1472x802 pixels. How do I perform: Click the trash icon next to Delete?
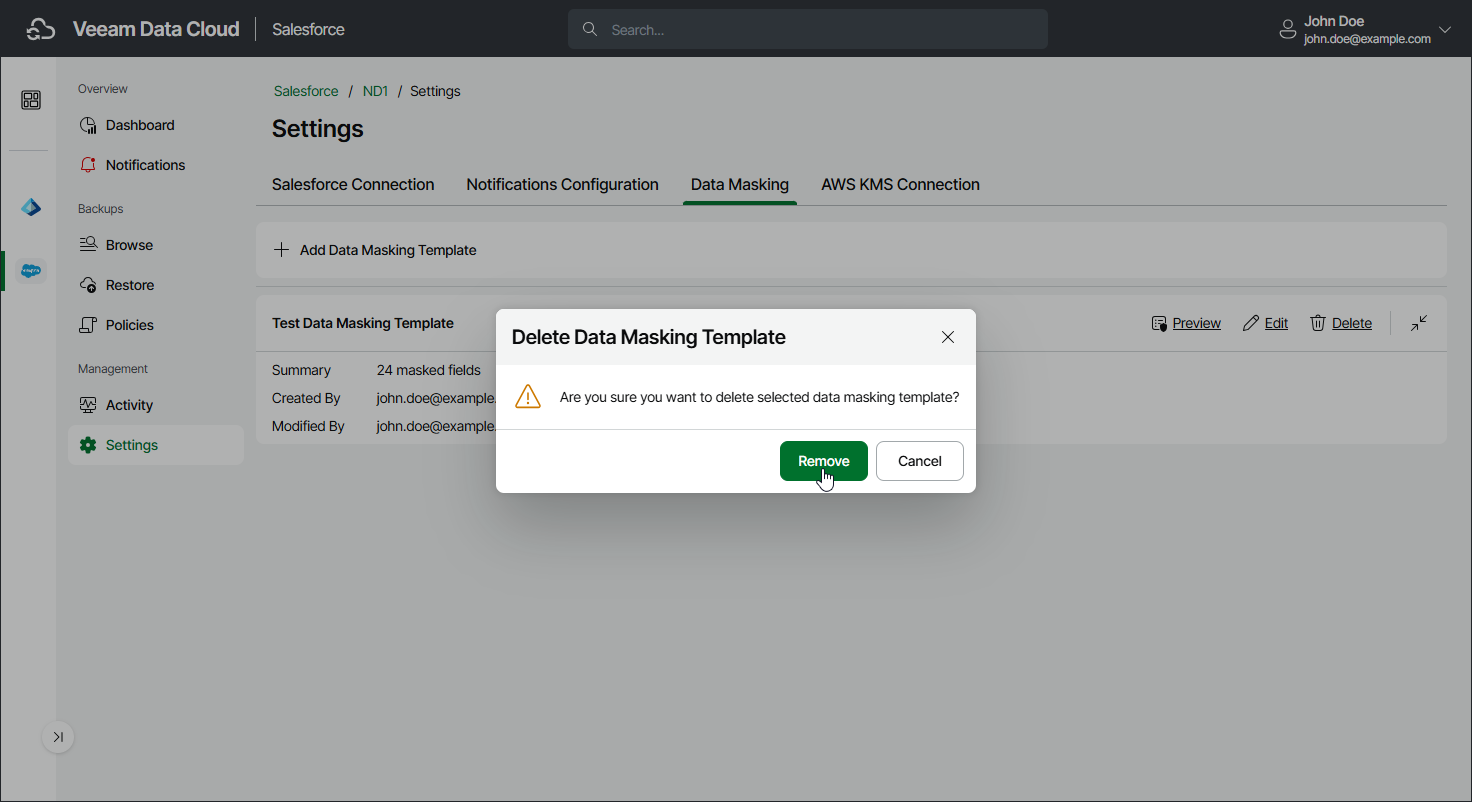1318,323
